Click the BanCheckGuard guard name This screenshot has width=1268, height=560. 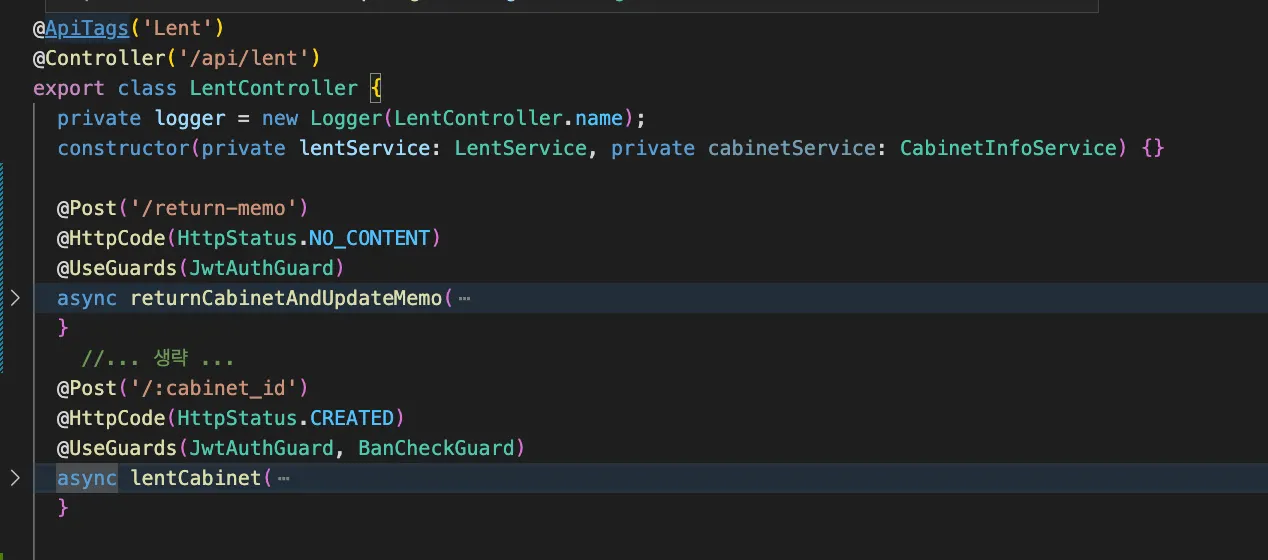point(436,448)
